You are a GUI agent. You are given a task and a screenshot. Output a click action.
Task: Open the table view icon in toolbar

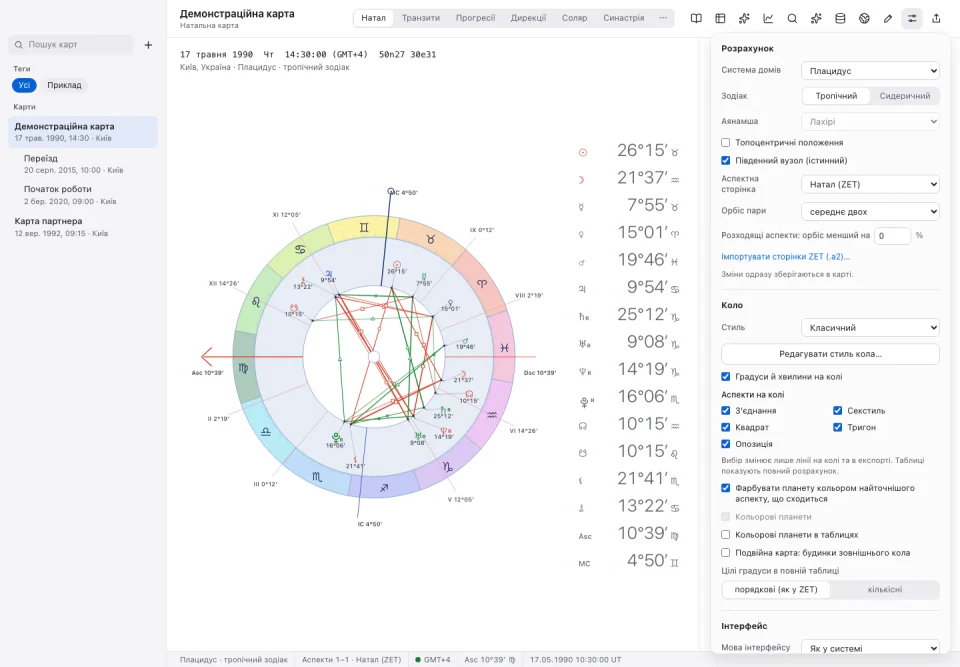click(x=720, y=18)
